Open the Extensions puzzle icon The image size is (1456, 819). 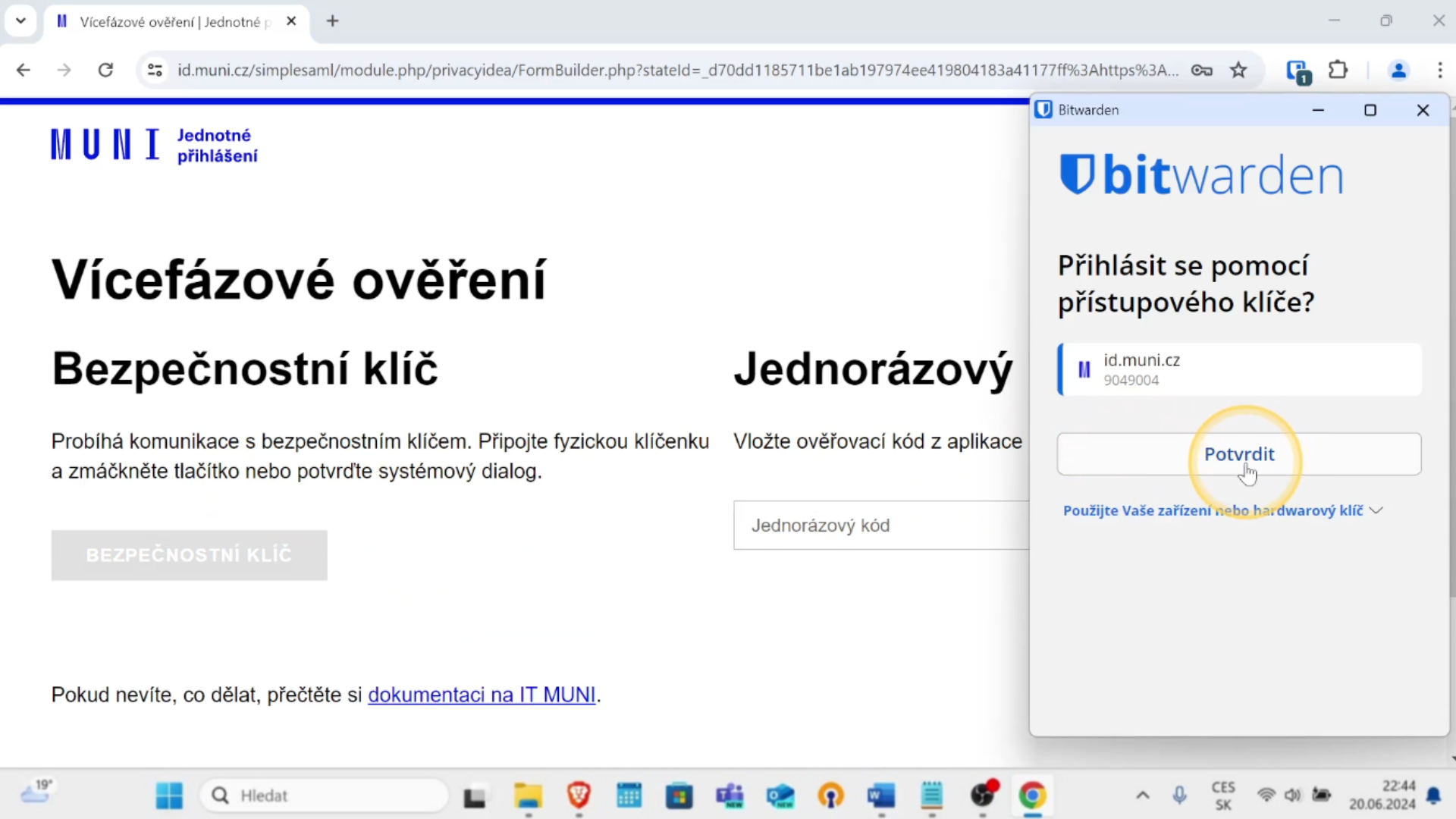(x=1338, y=71)
